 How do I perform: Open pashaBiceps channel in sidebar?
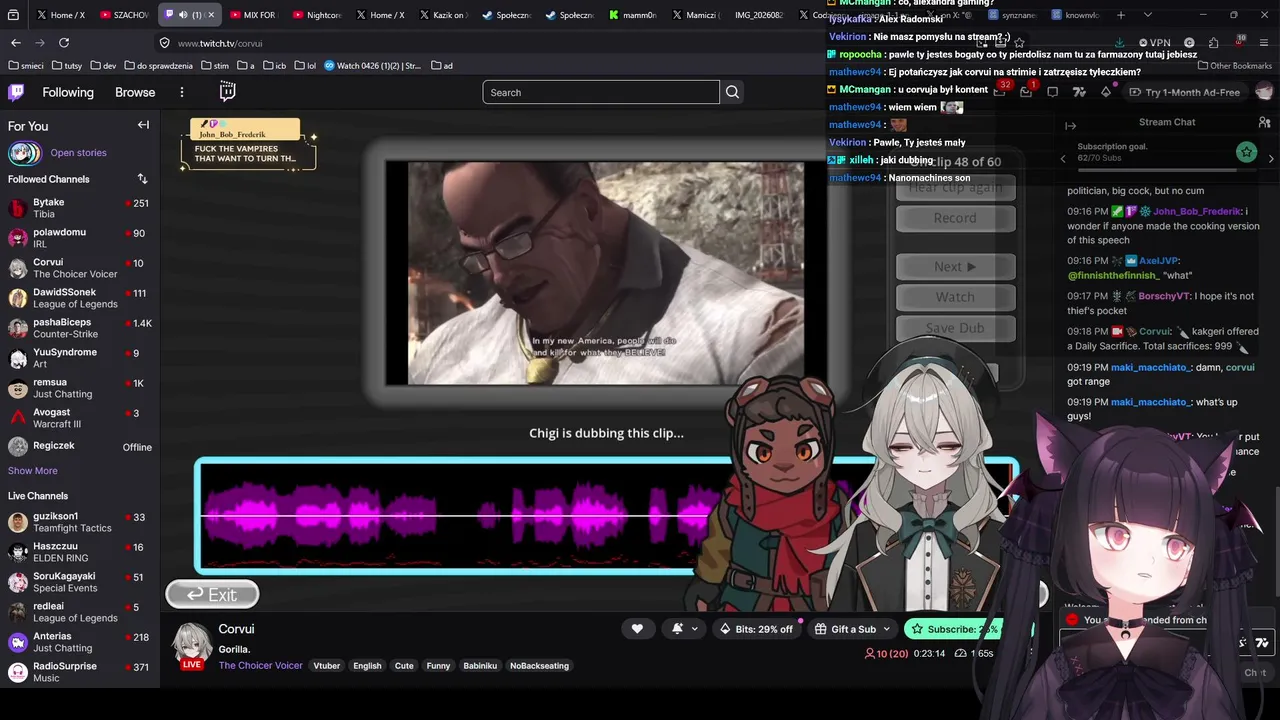click(x=80, y=328)
